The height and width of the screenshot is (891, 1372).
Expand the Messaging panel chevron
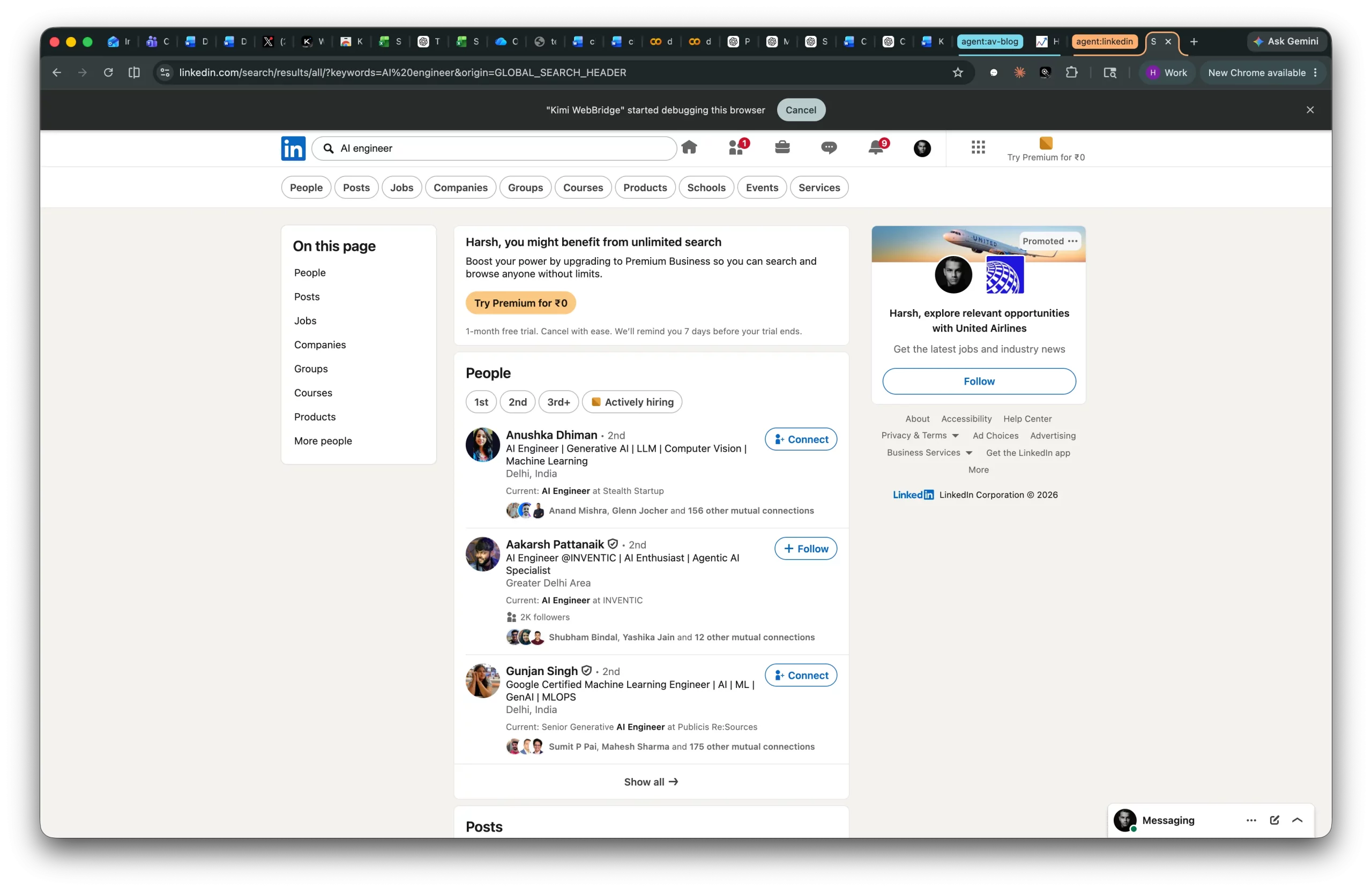(x=1297, y=820)
